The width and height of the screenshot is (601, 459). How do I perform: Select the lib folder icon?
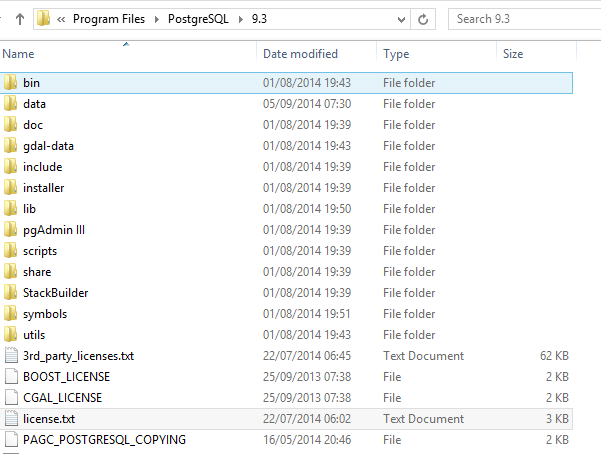click(11, 208)
